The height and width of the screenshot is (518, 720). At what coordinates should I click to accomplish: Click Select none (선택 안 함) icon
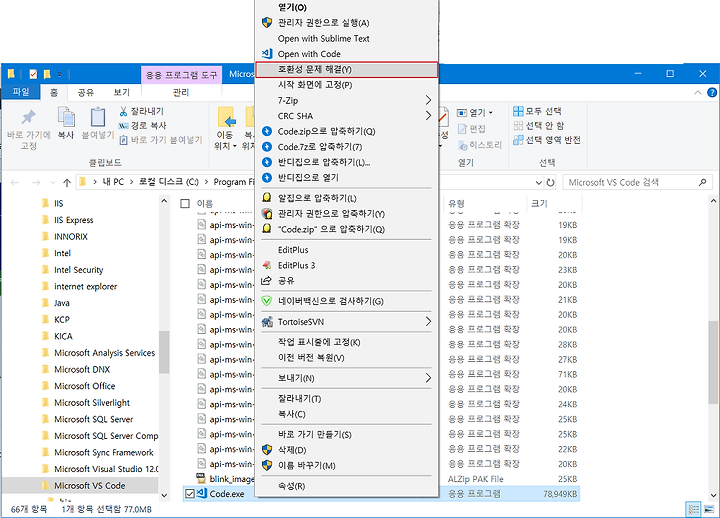click(518, 125)
